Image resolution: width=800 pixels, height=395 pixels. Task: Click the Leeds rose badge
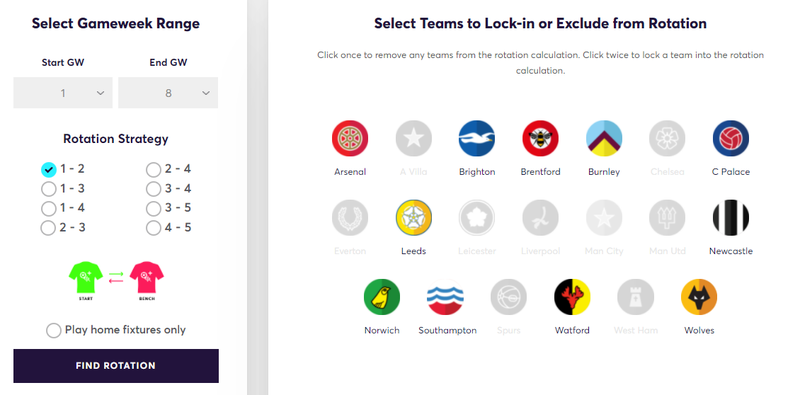click(414, 217)
